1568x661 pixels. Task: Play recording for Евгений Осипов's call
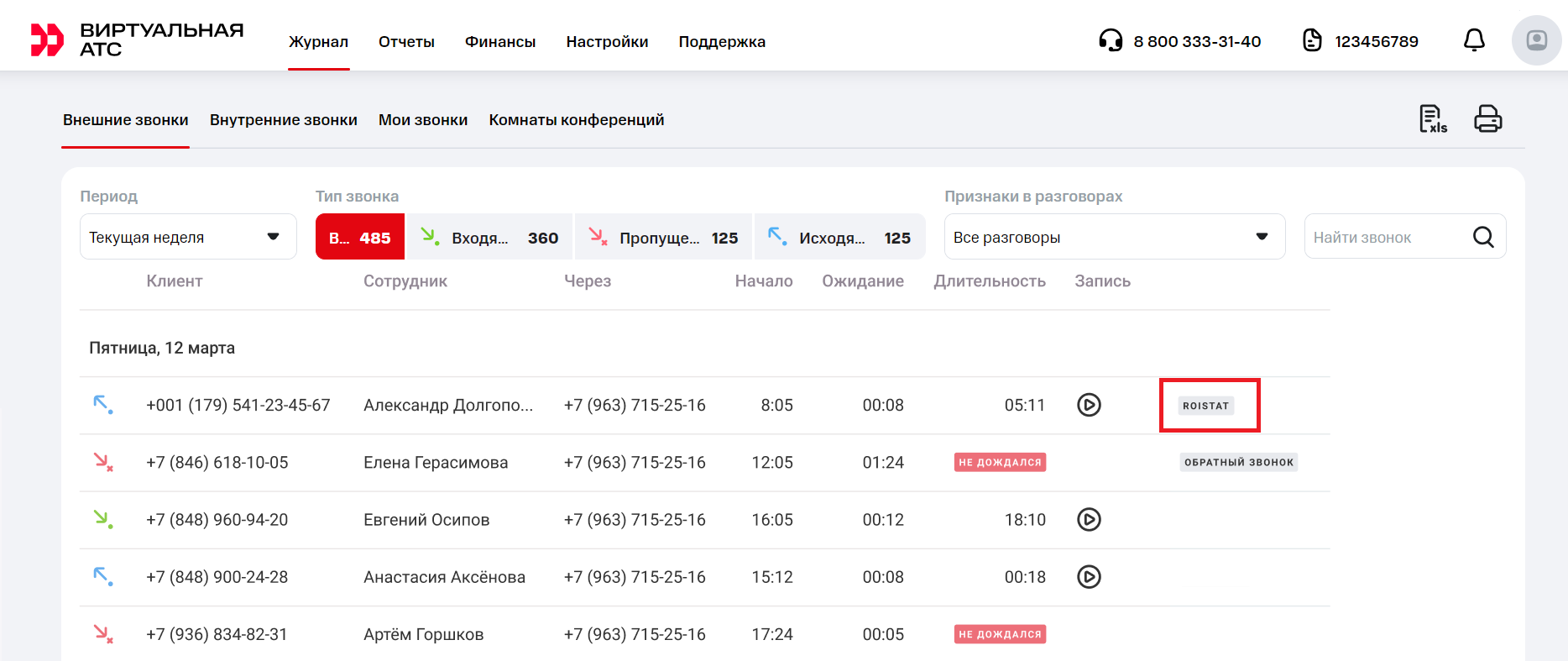1089,520
